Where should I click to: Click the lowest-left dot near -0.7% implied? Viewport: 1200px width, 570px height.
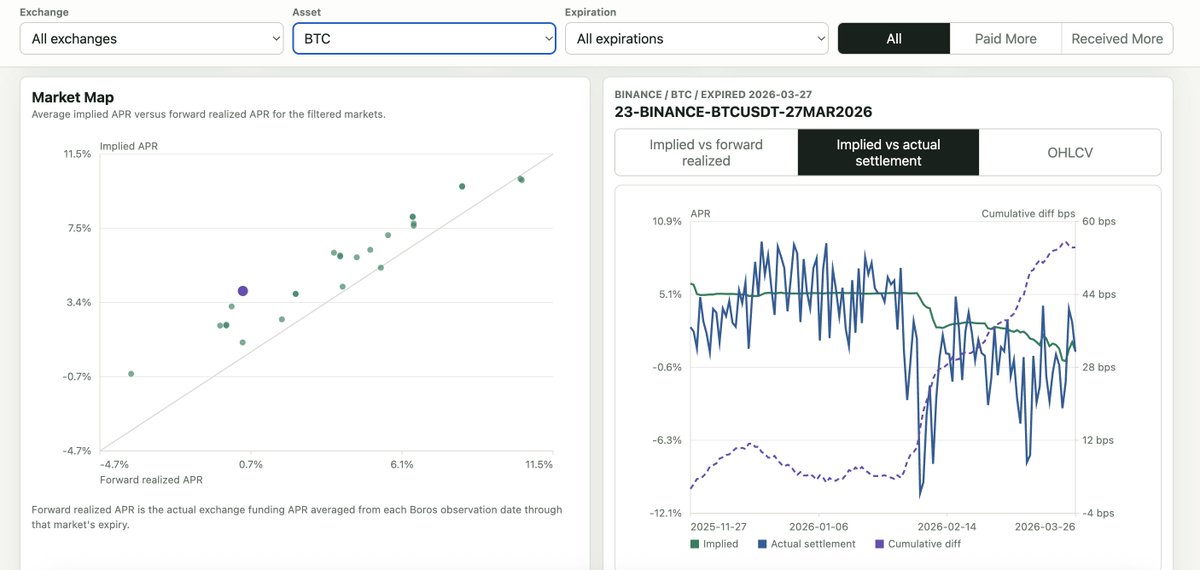tap(131, 374)
